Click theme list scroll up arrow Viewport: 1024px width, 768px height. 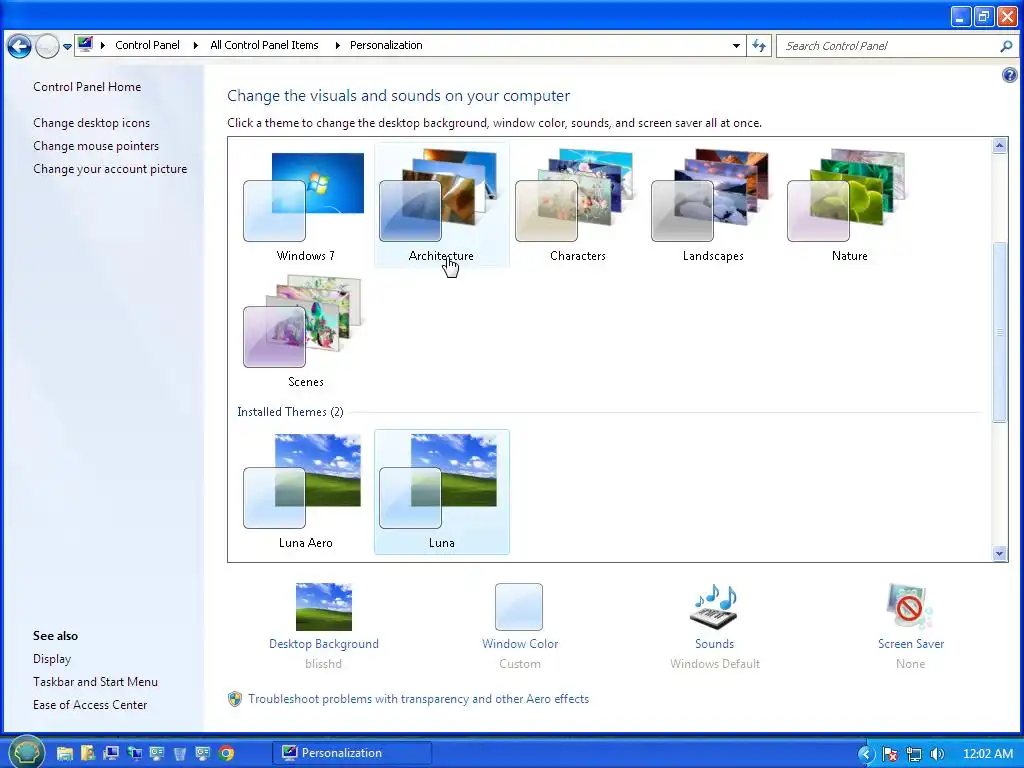[x=999, y=146]
